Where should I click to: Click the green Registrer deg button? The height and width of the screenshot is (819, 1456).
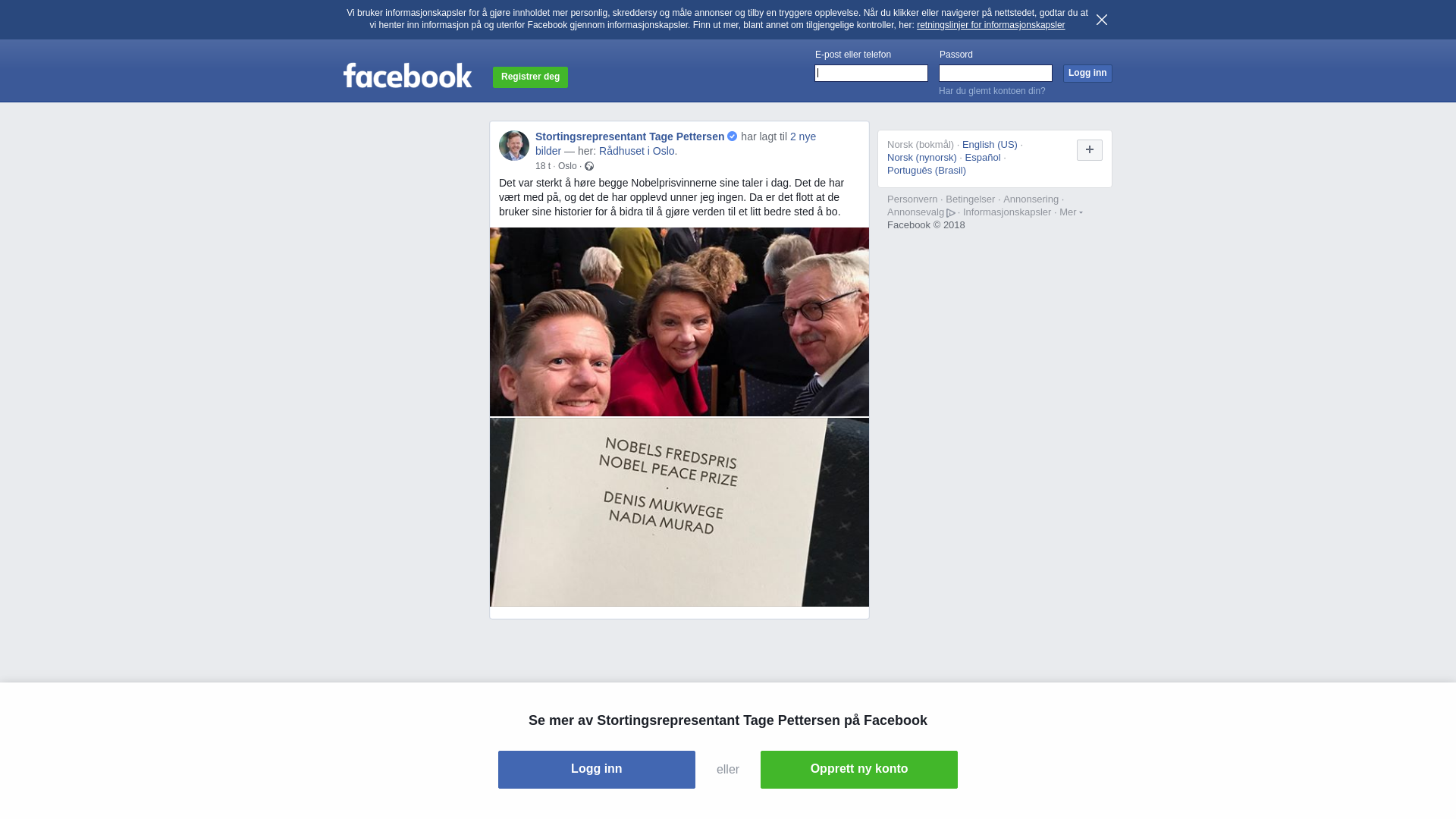click(530, 77)
